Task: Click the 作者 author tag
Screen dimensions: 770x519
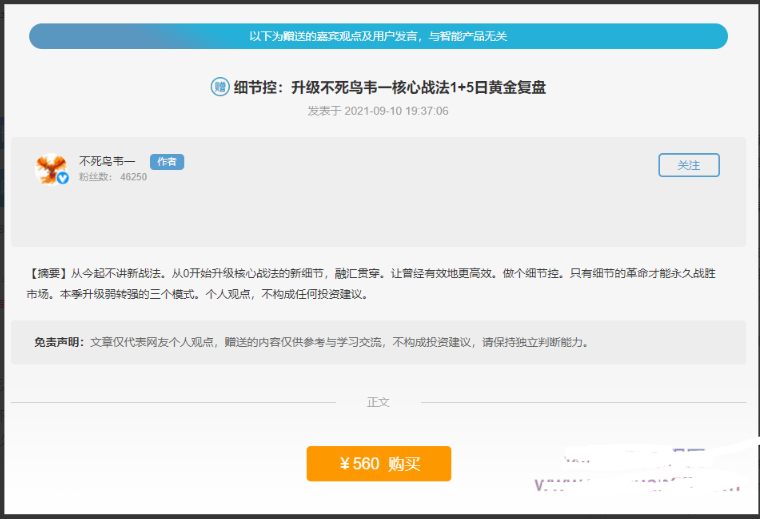Action: pos(167,162)
